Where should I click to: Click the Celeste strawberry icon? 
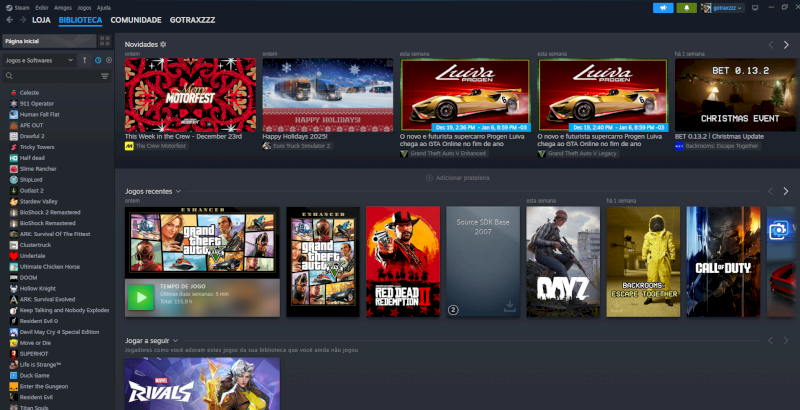point(13,93)
